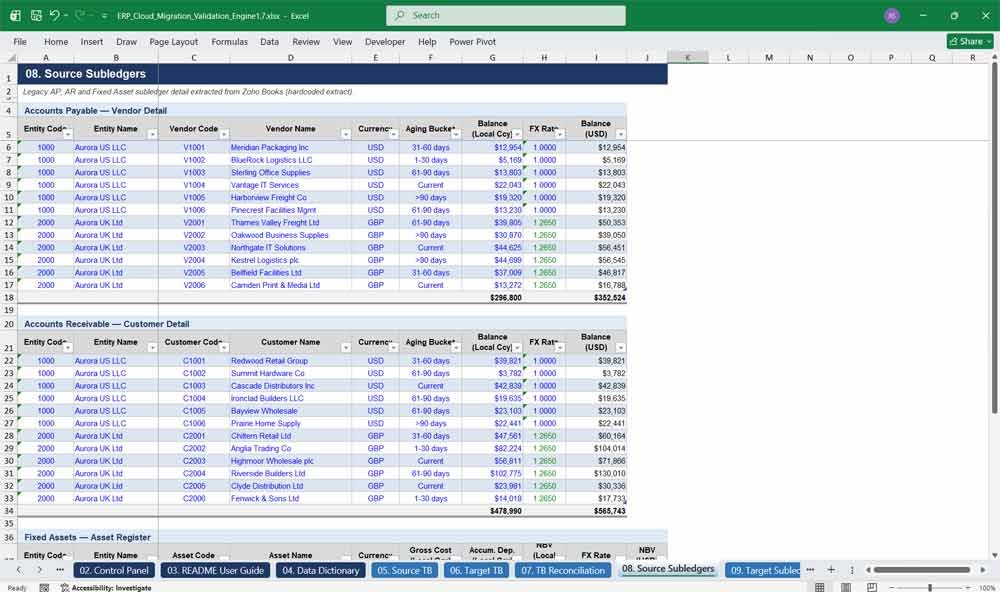Viewport: 1000px width, 592px height.
Task: Click the horizontal scroll right arrow
Action: (983, 570)
